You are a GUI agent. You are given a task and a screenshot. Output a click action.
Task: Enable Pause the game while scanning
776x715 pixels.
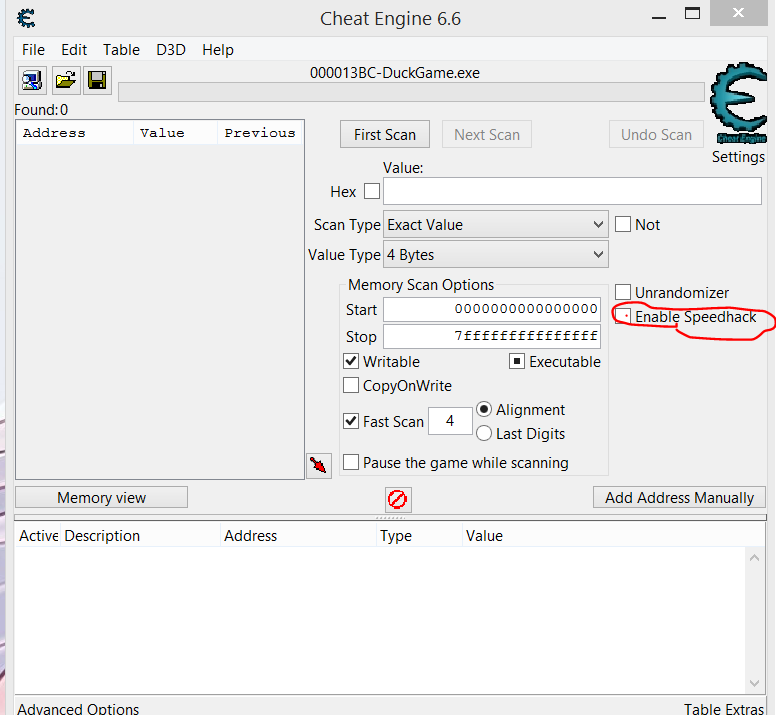351,462
